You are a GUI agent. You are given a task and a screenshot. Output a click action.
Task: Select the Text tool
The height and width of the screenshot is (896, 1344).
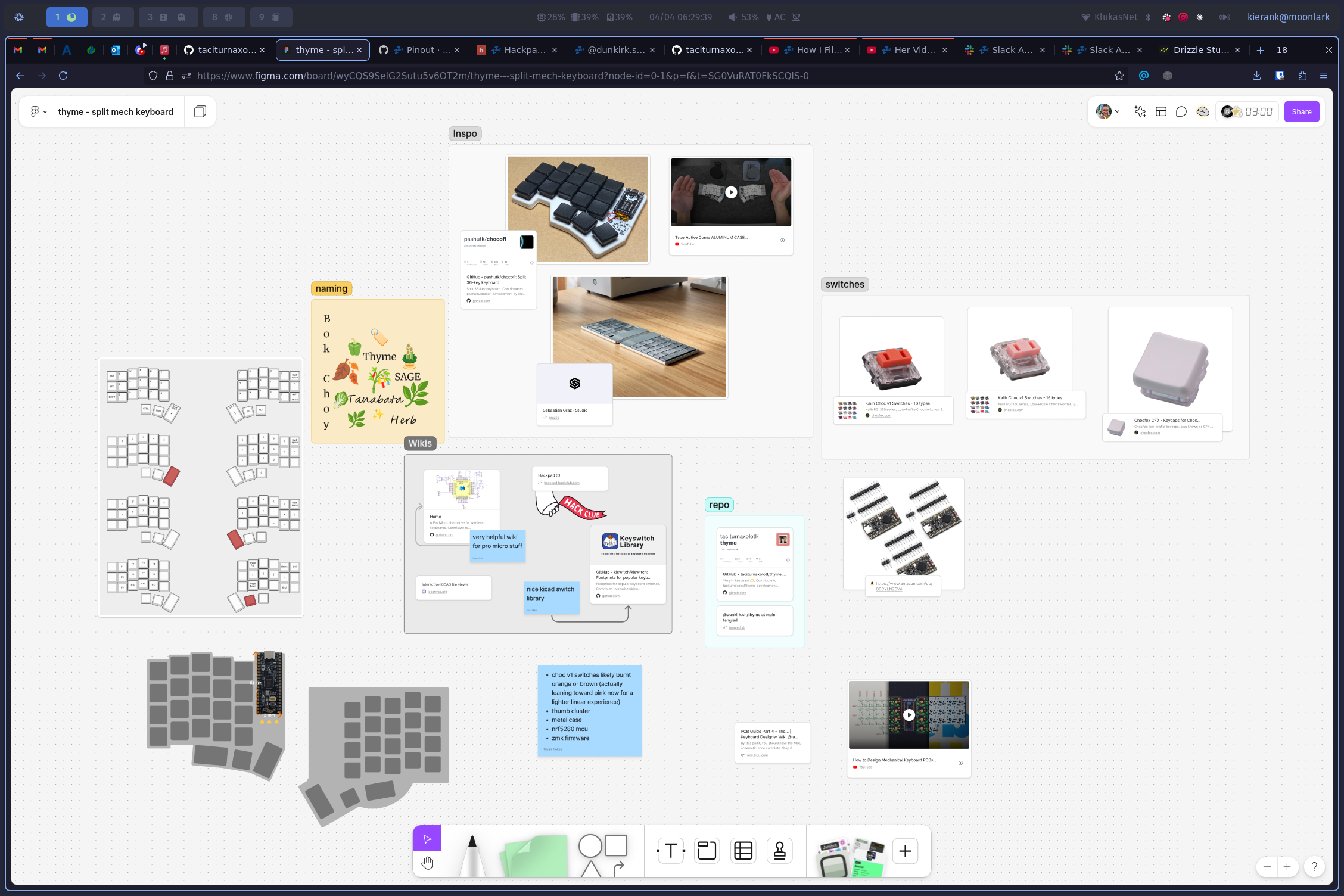(670, 851)
